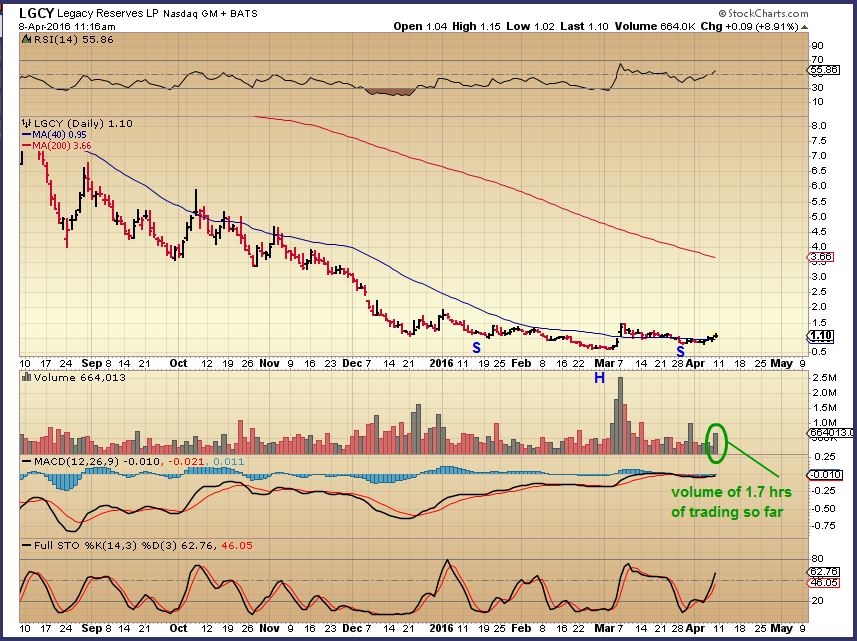Click the 8.0 price axis label
This screenshot has height=641, width=857.
click(x=819, y=125)
